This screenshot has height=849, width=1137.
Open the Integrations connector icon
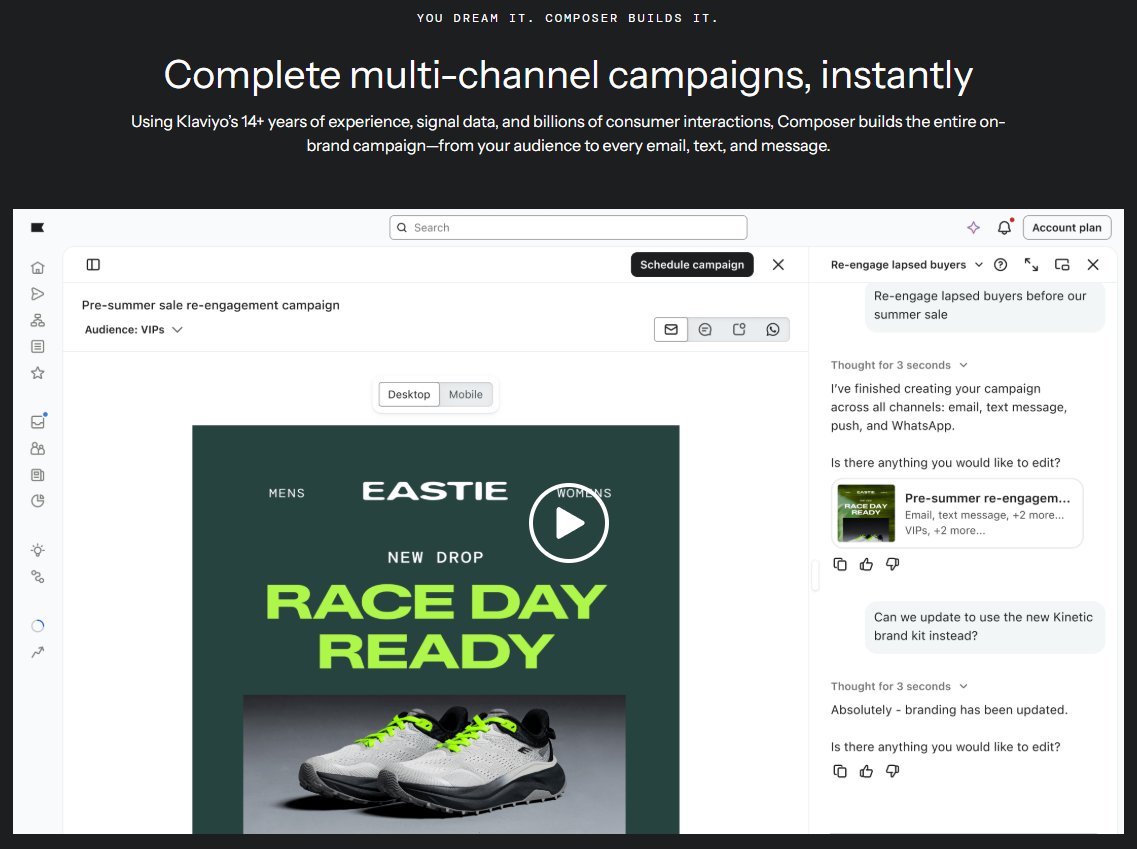[x=38, y=577]
